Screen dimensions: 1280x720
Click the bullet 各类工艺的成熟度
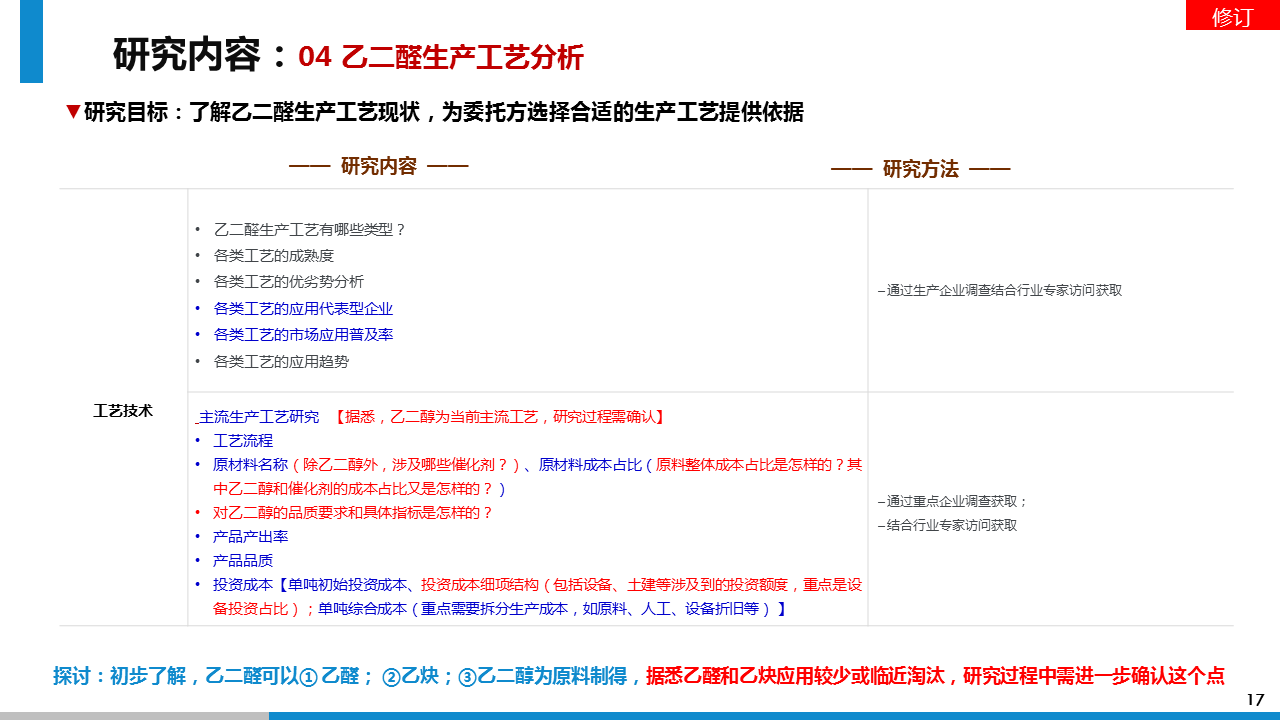[x=274, y=256]
